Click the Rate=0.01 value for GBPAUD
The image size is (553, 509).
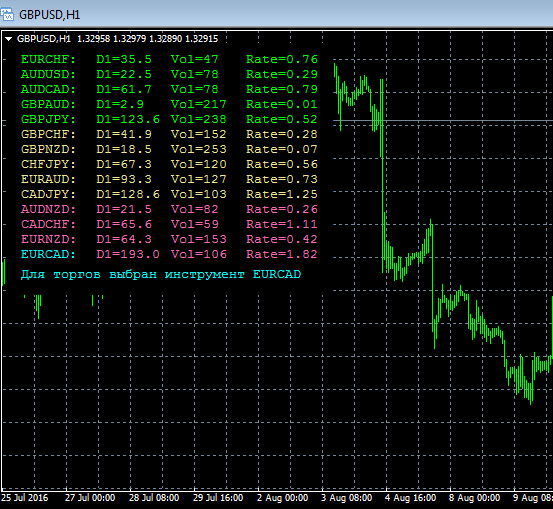click(282, 104)
